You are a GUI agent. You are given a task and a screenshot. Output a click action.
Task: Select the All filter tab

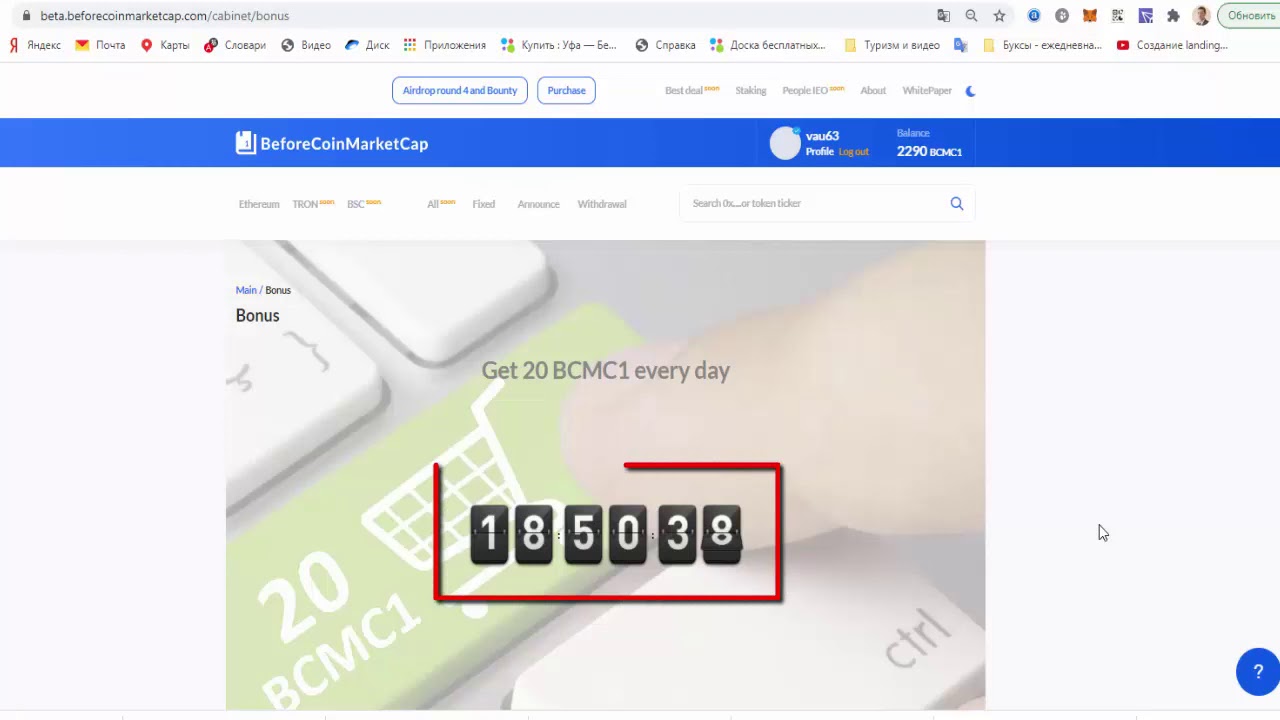pos(440,204)
